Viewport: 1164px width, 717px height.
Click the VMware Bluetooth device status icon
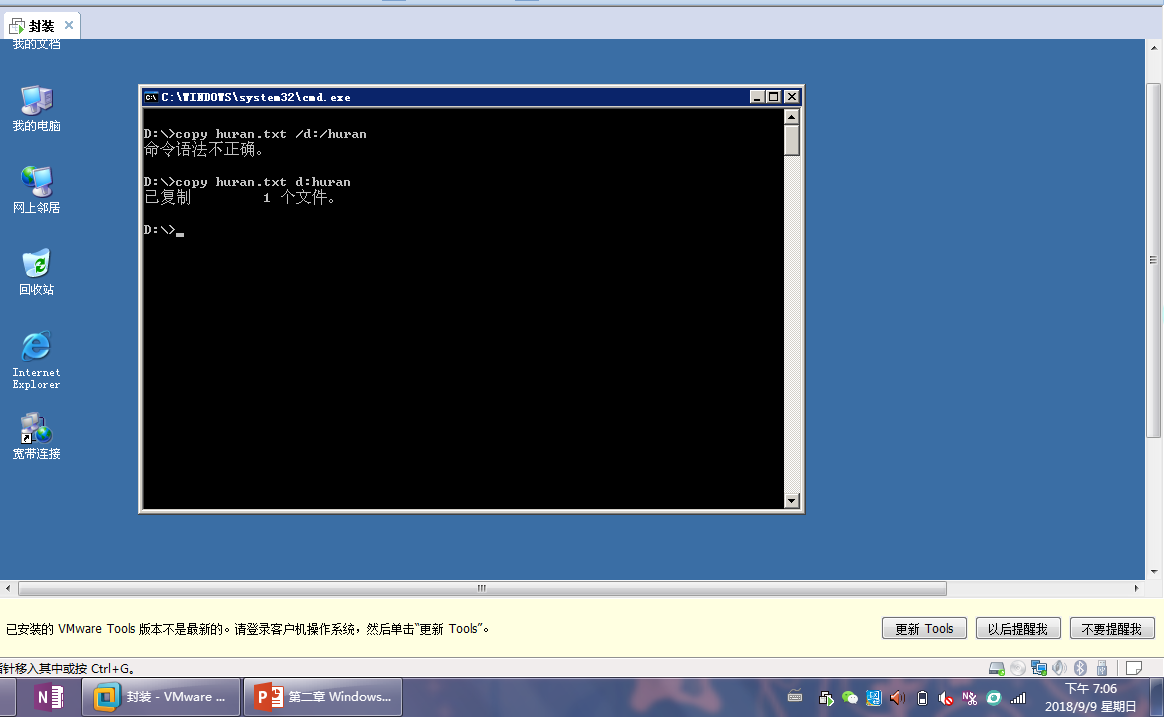click(x=1080, y=668)
